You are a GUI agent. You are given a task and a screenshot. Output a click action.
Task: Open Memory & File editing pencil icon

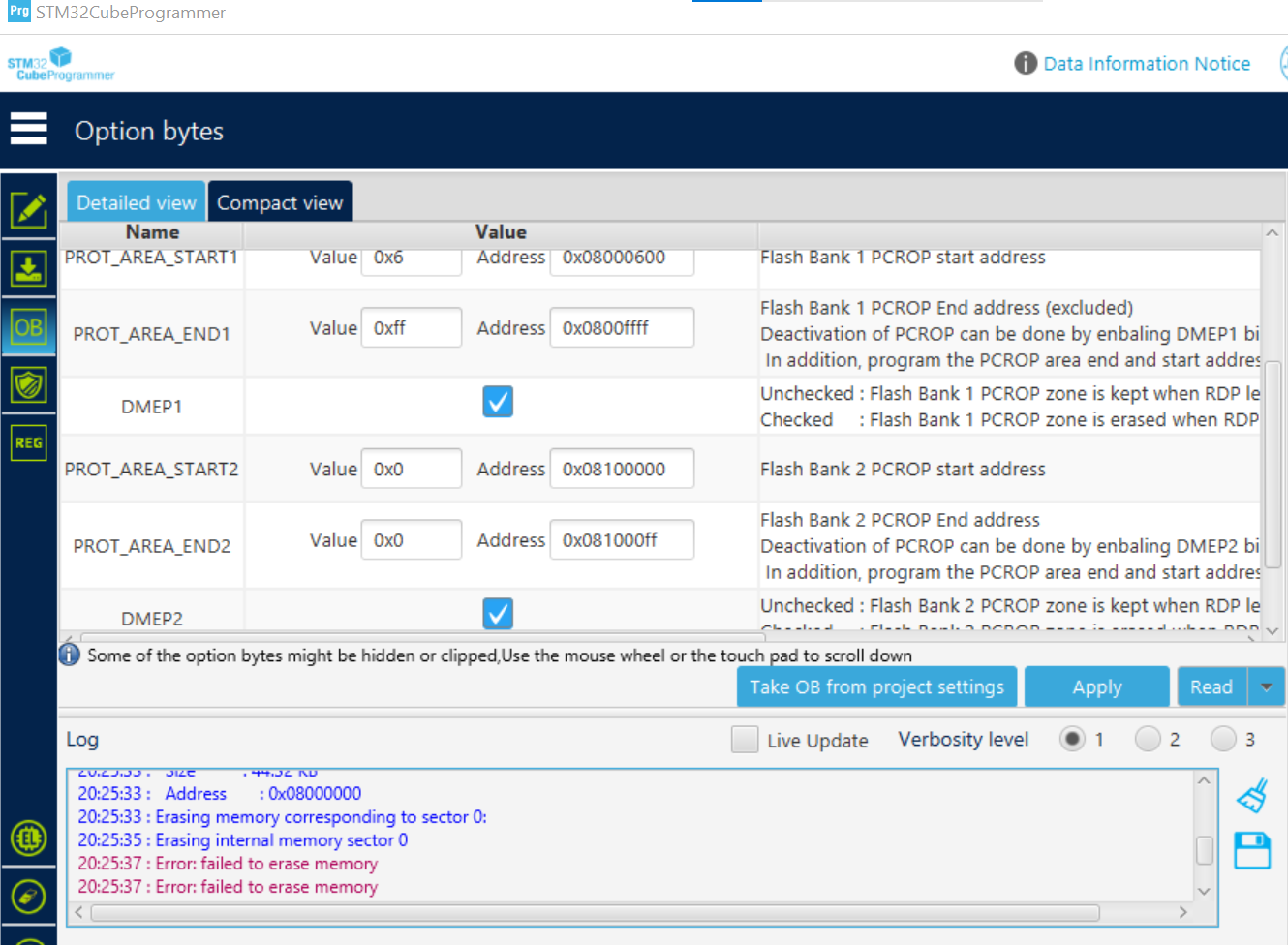[x=29, y=209]
